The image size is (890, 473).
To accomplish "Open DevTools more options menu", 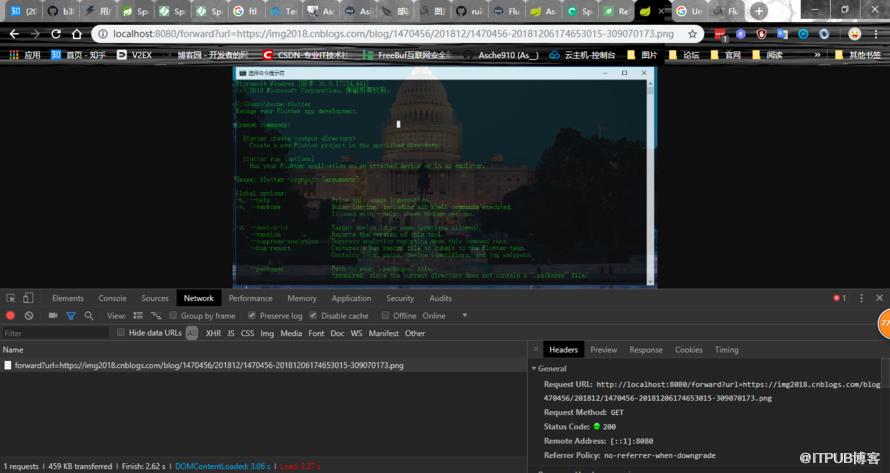I will click(x=861, y=298).
